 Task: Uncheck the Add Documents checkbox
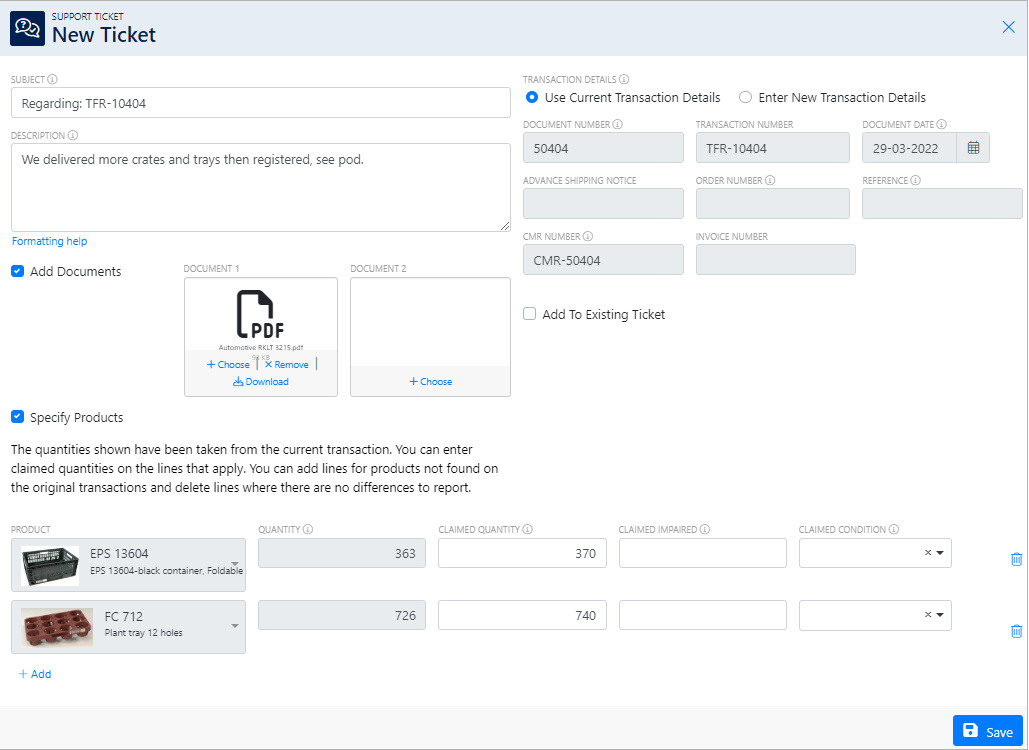coord(18,271)
